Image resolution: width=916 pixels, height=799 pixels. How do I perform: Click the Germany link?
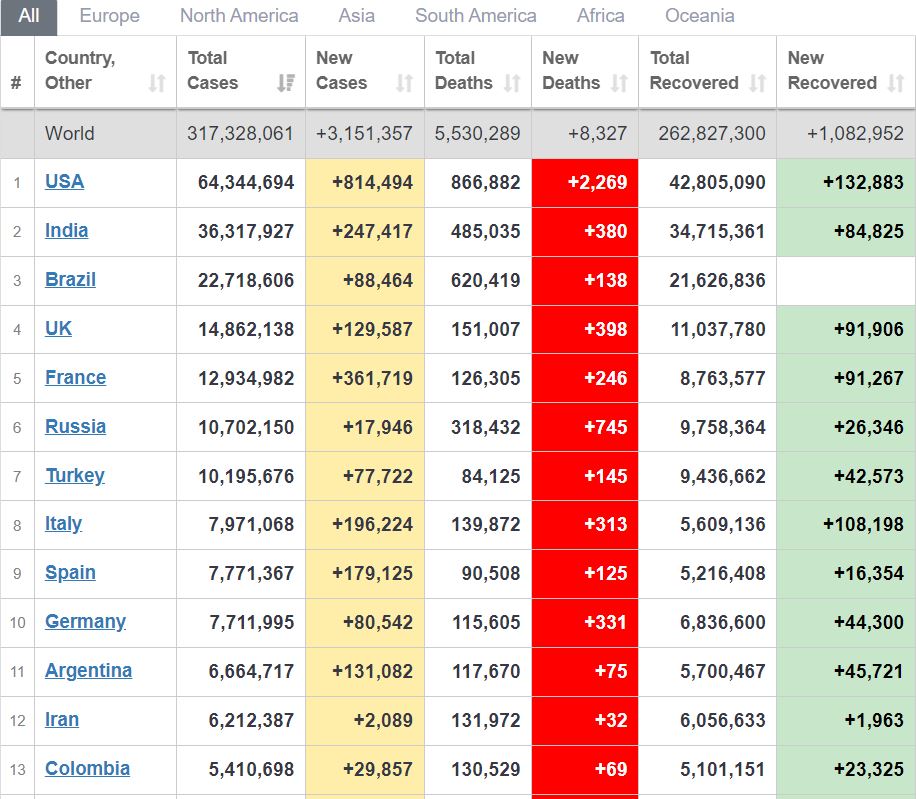85,621
